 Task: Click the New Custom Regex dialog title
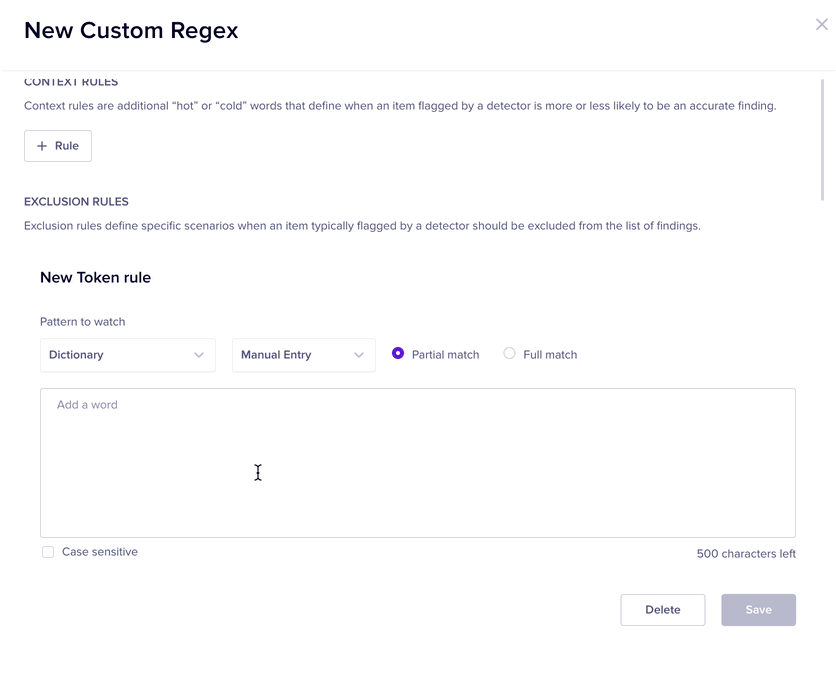click(131, 30)
